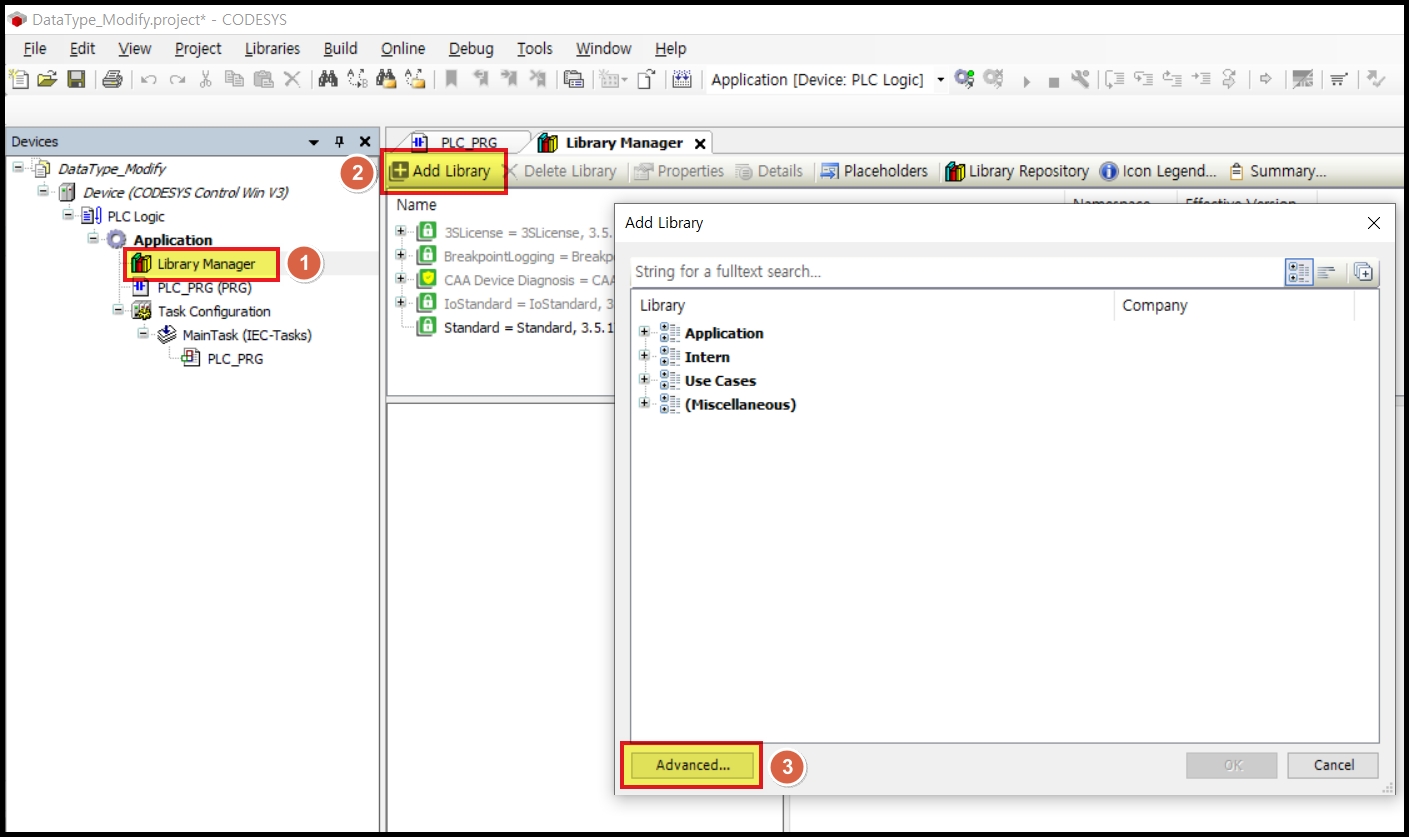The height and width of the screenshot is (837, 1409).
Task: Collapse the PLC Logic tree node
Action: click(x=67, y=215)
